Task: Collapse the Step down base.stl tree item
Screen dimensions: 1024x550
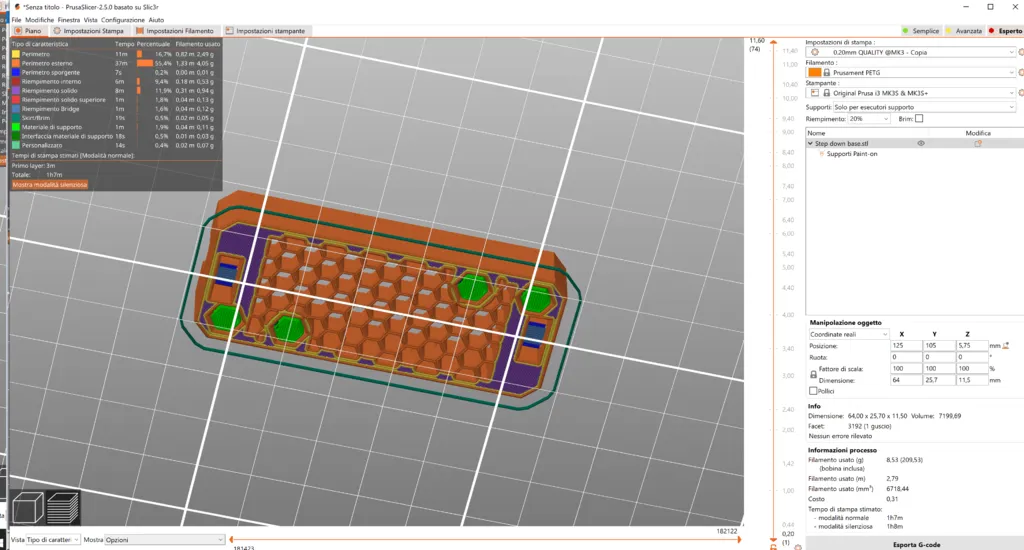Action: pos(810,144)
